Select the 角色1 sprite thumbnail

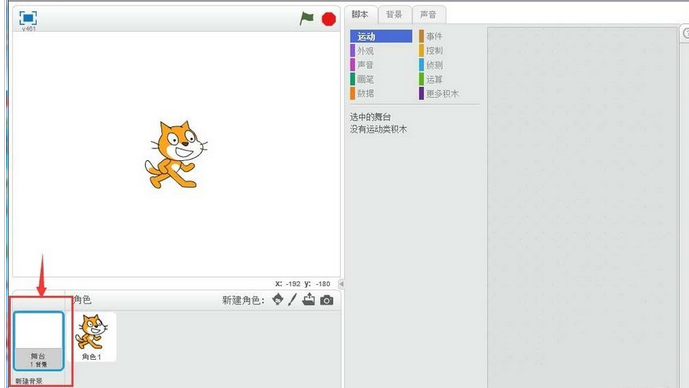[92, 337]
